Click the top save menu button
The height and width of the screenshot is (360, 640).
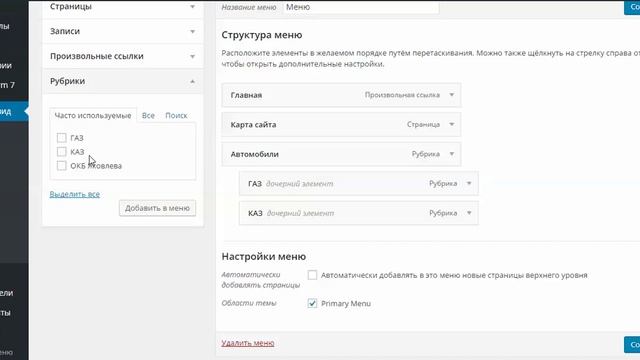point(632,7)
